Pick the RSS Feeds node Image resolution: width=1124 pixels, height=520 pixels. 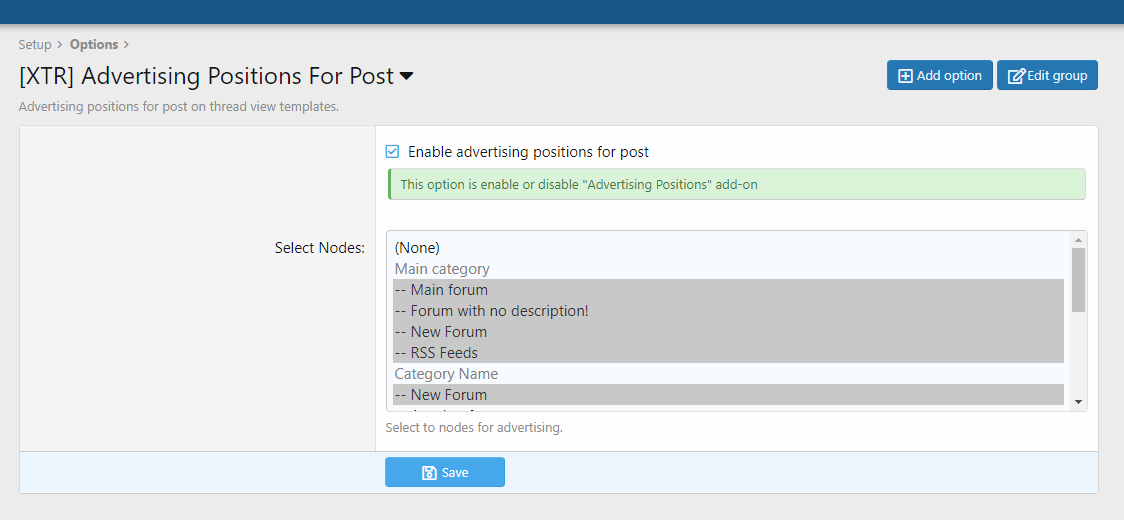coord(436,353)
